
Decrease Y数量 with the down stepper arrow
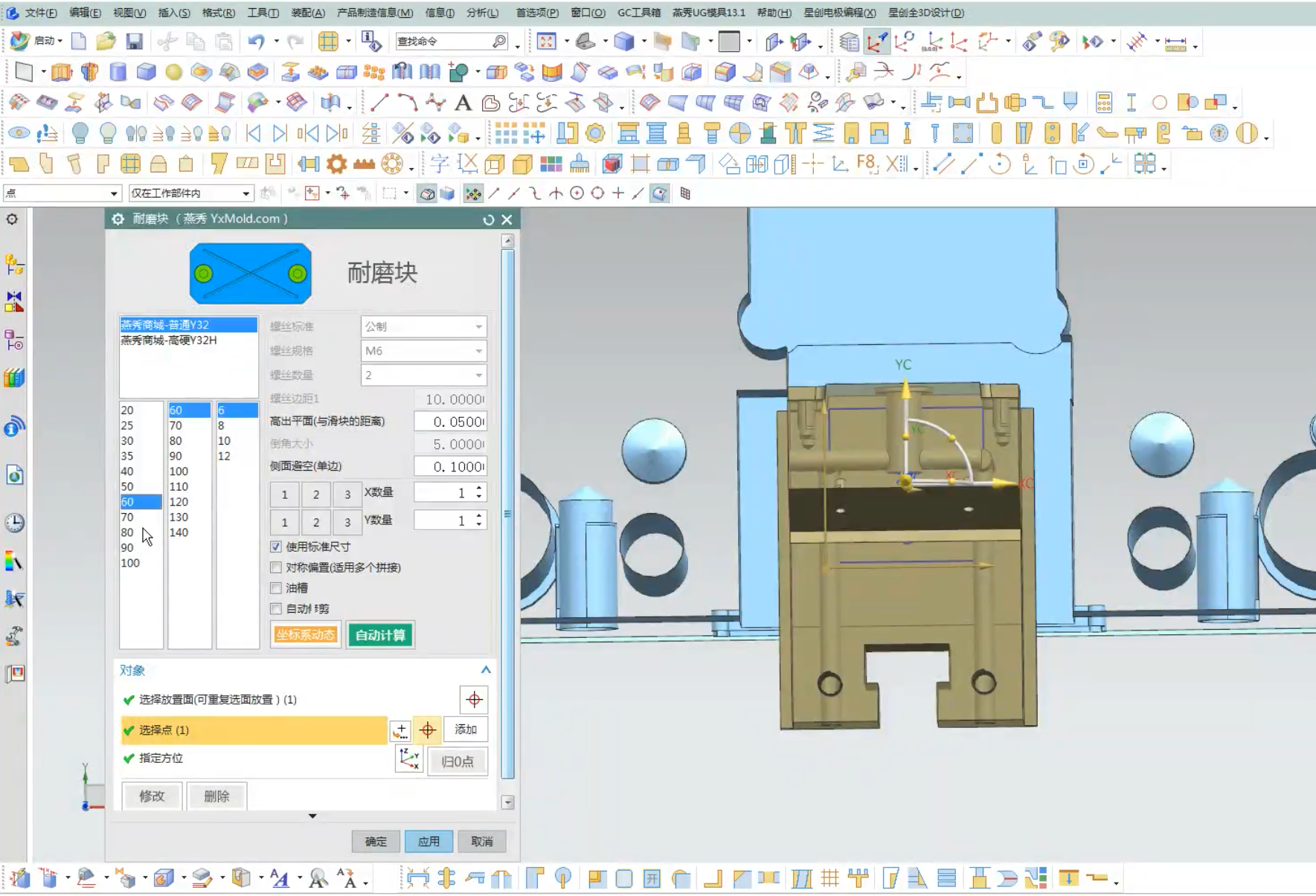pos(478,525)
